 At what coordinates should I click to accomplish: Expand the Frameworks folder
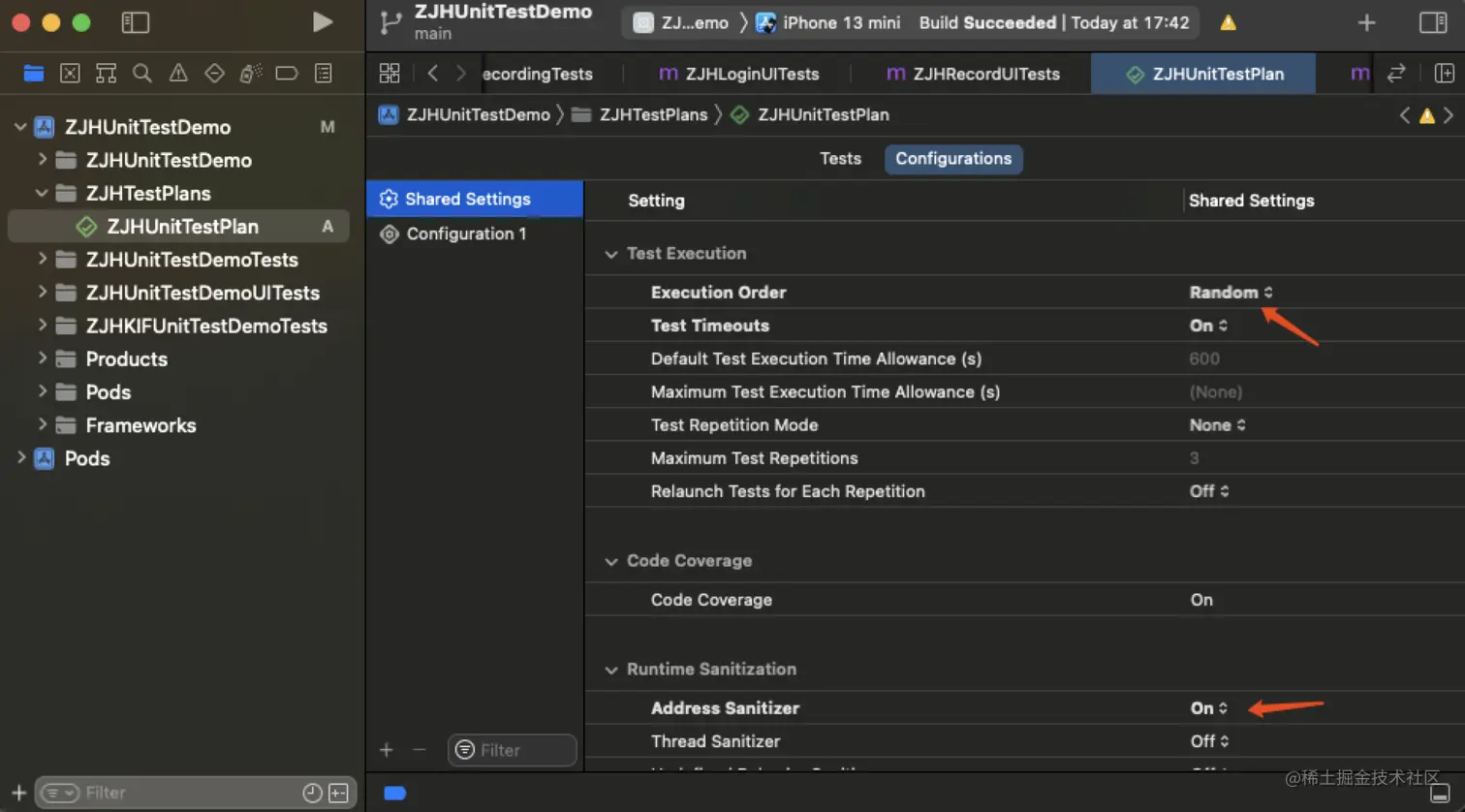(42, 424)
